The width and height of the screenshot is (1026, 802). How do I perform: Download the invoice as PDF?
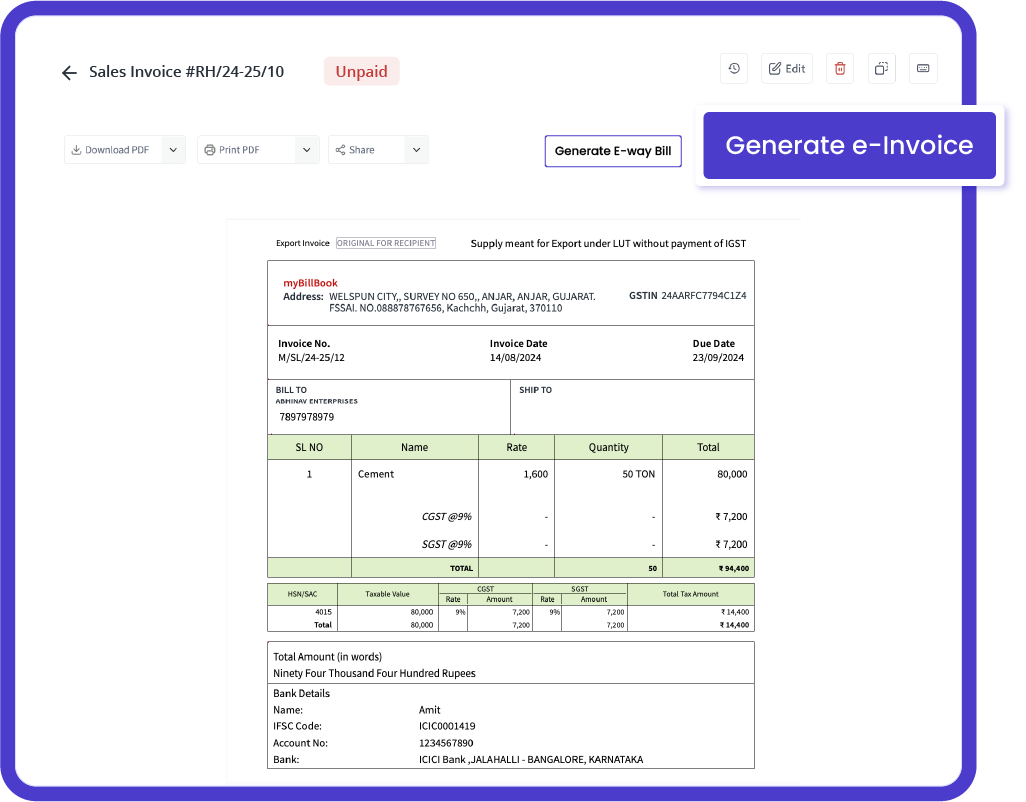click(111, 150)
